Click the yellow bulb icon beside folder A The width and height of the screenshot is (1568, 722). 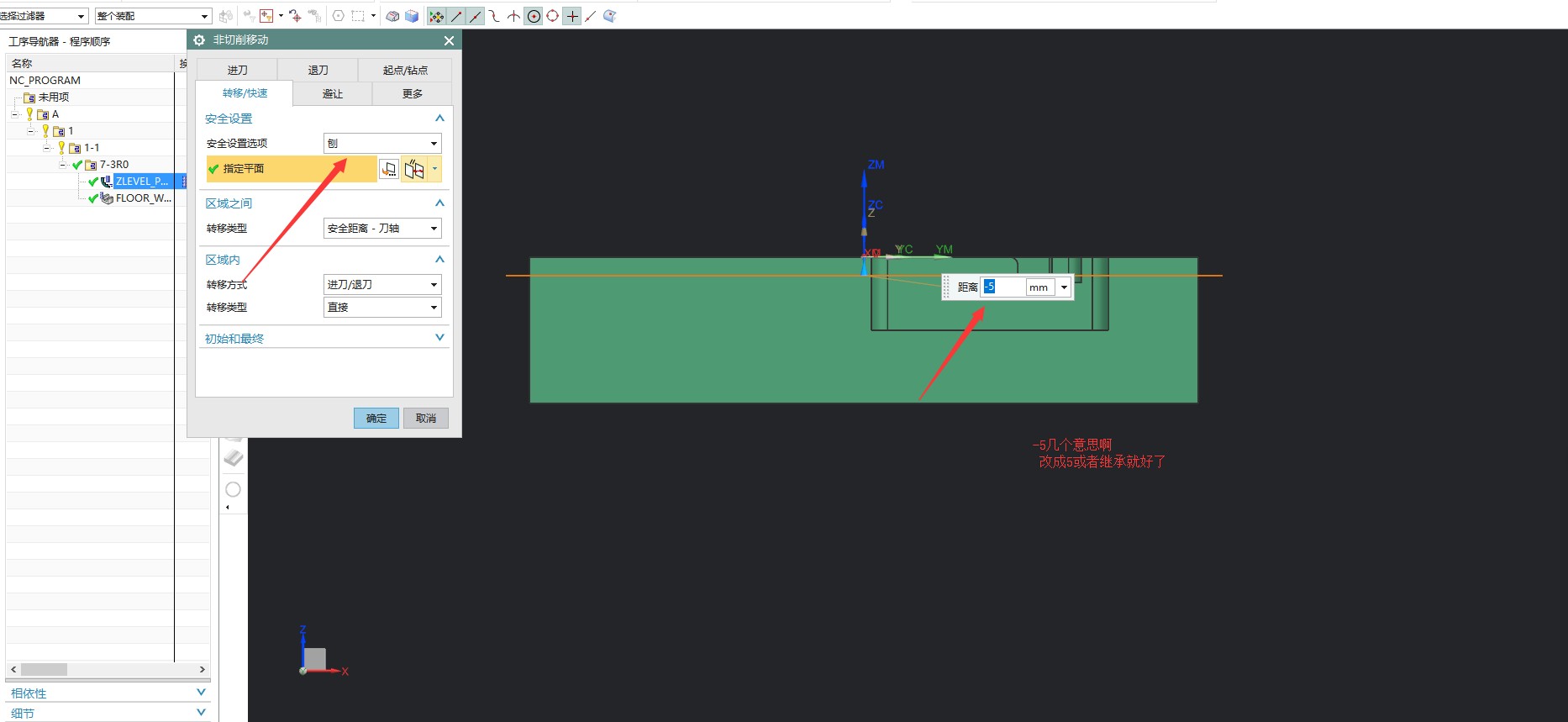coord(29,114)
